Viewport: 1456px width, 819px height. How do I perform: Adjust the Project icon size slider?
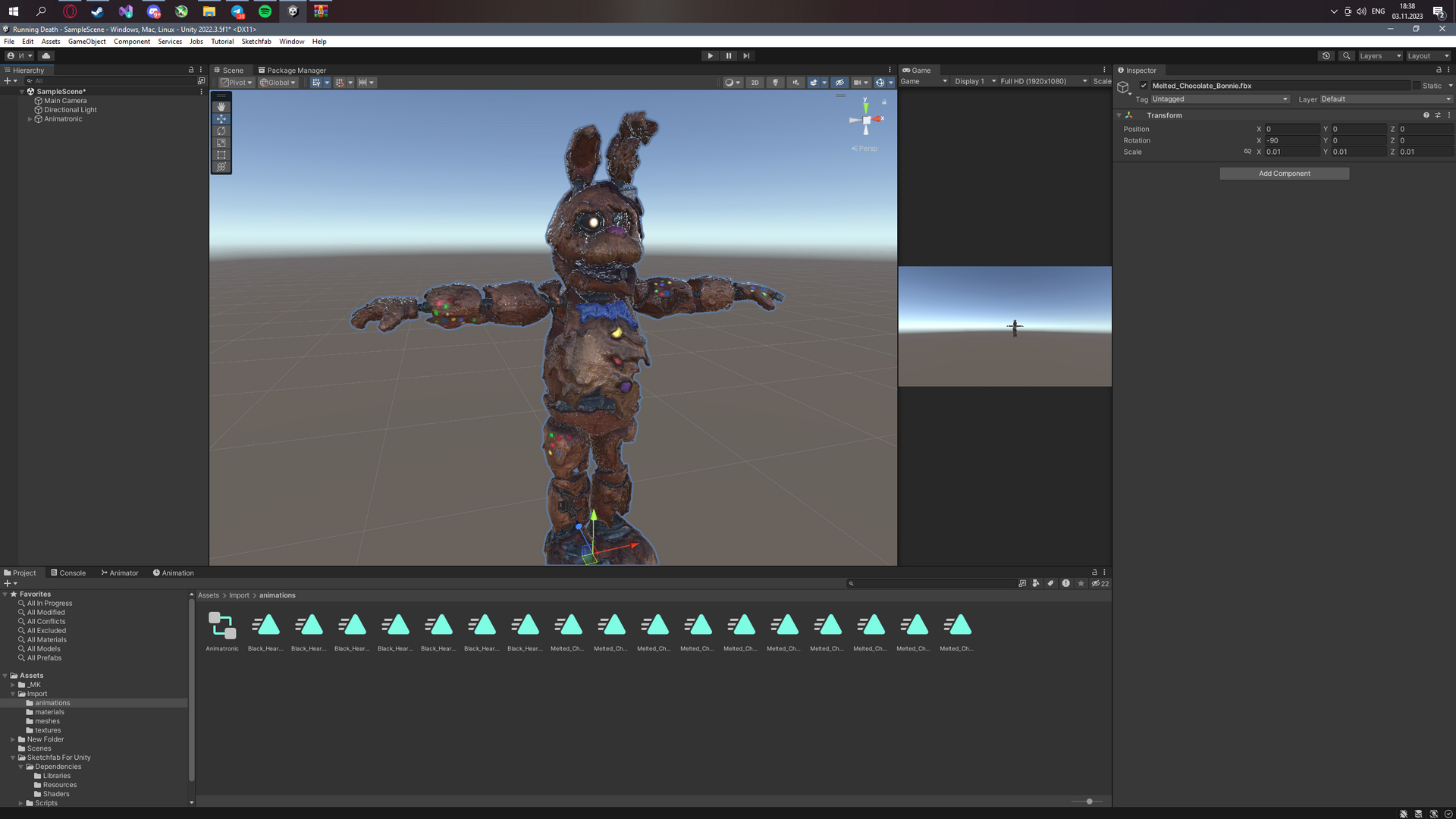coord(1087,802)
